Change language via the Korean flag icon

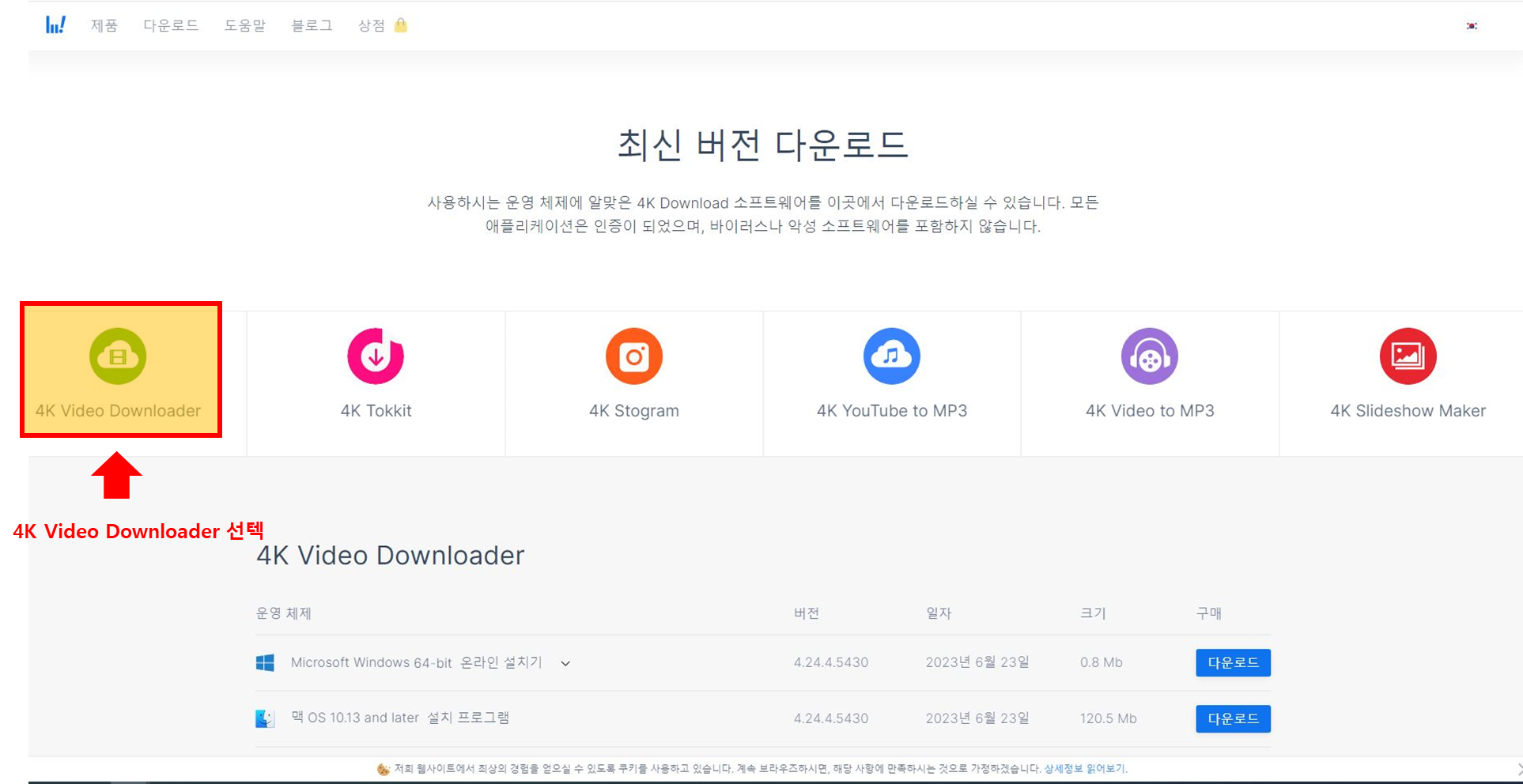pyautogui.click(x=1472, y=26)
